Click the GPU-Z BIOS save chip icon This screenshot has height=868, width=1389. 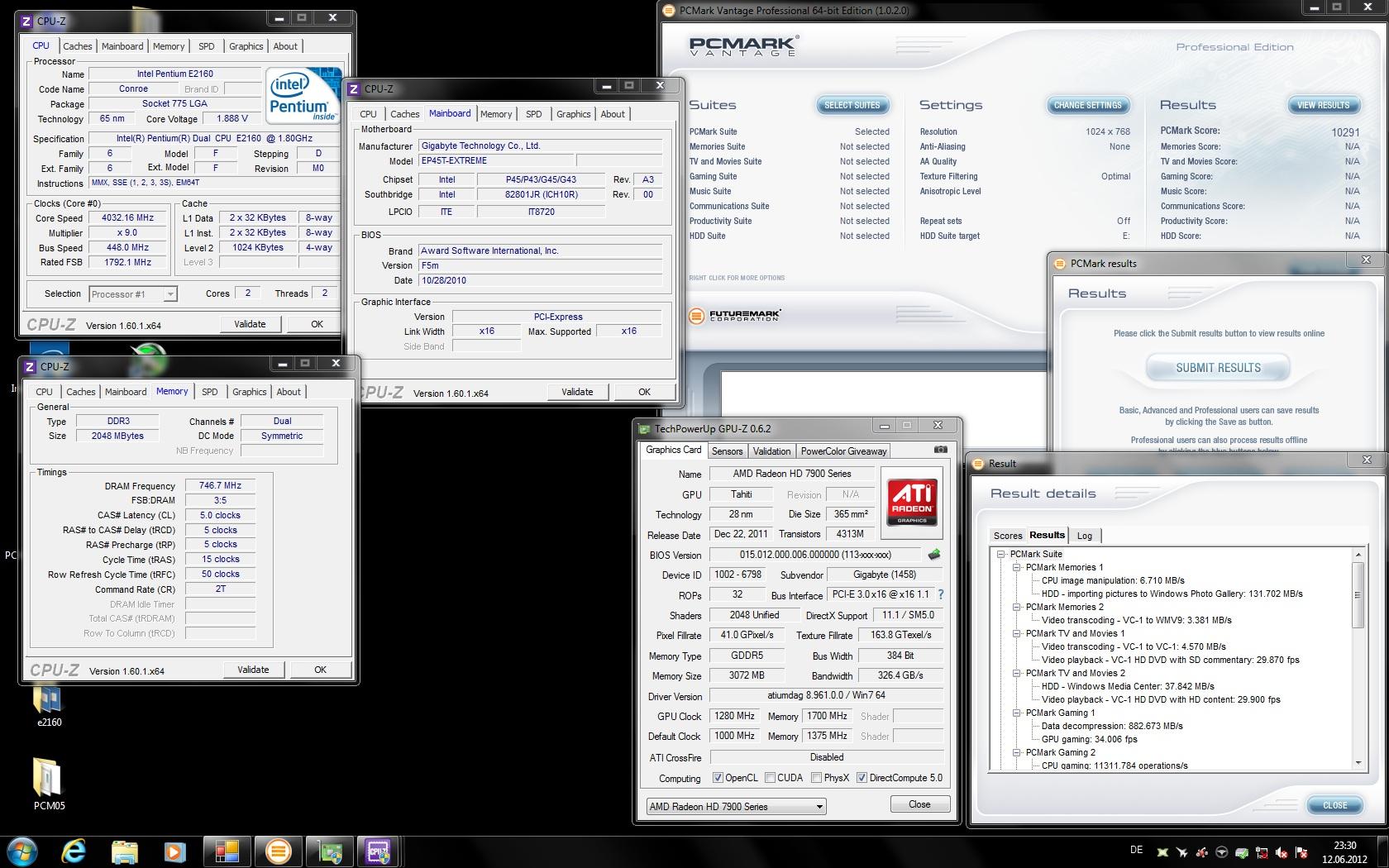pos(934,555)
